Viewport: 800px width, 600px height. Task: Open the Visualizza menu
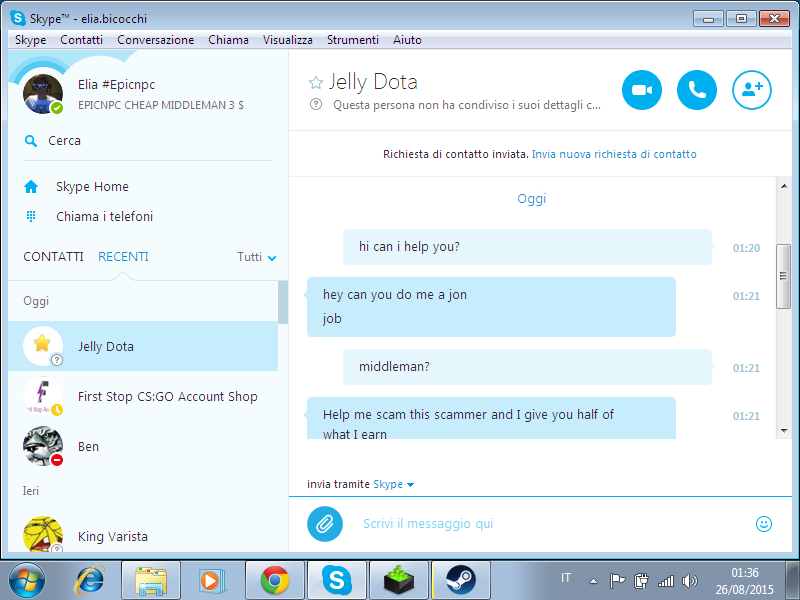coord(288,40)
